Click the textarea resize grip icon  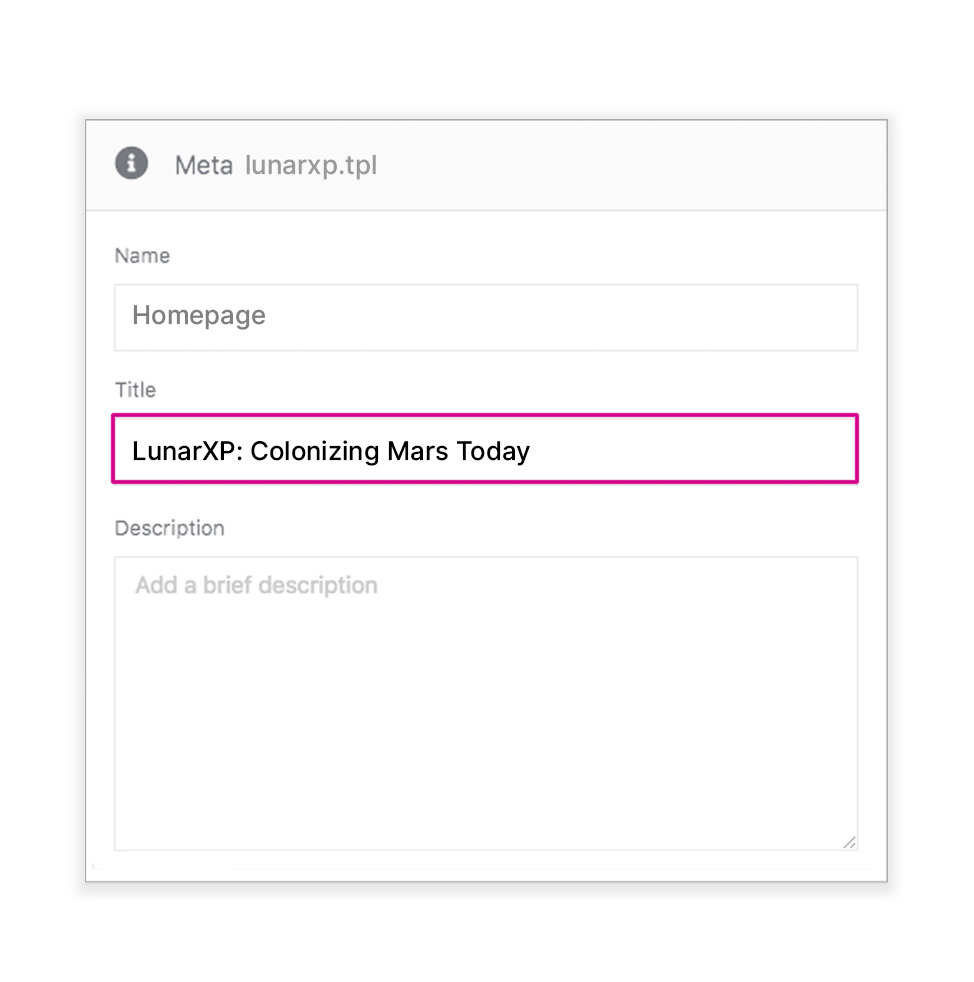(849, 842)
